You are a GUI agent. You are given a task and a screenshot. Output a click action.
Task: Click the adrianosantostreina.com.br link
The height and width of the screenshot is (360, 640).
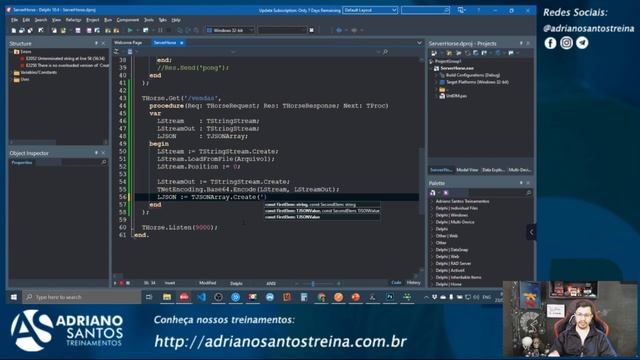[280, 341]
